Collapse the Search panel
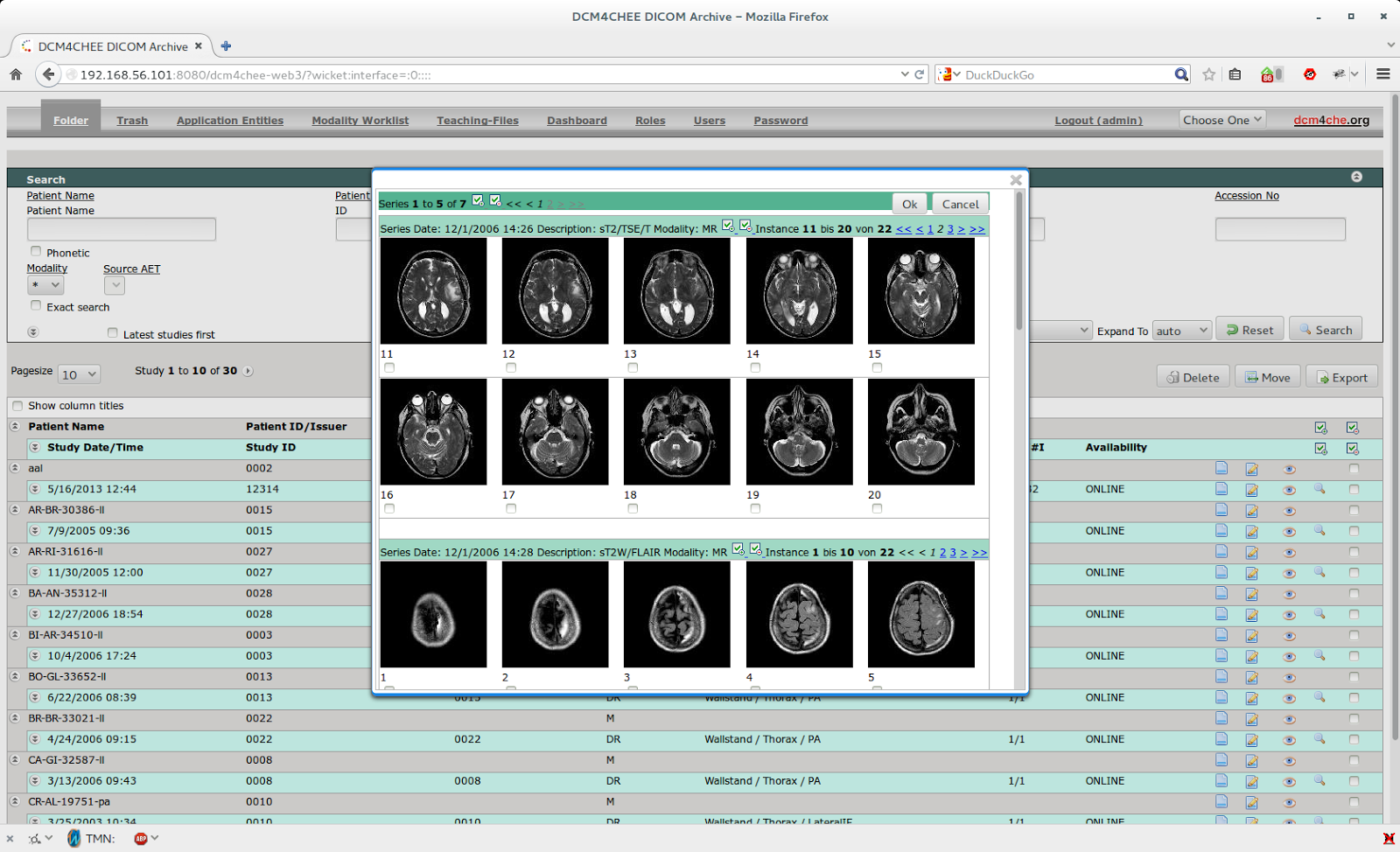Image resolution: width=1400 pixels, height=852 pixels. point(1356,177)
